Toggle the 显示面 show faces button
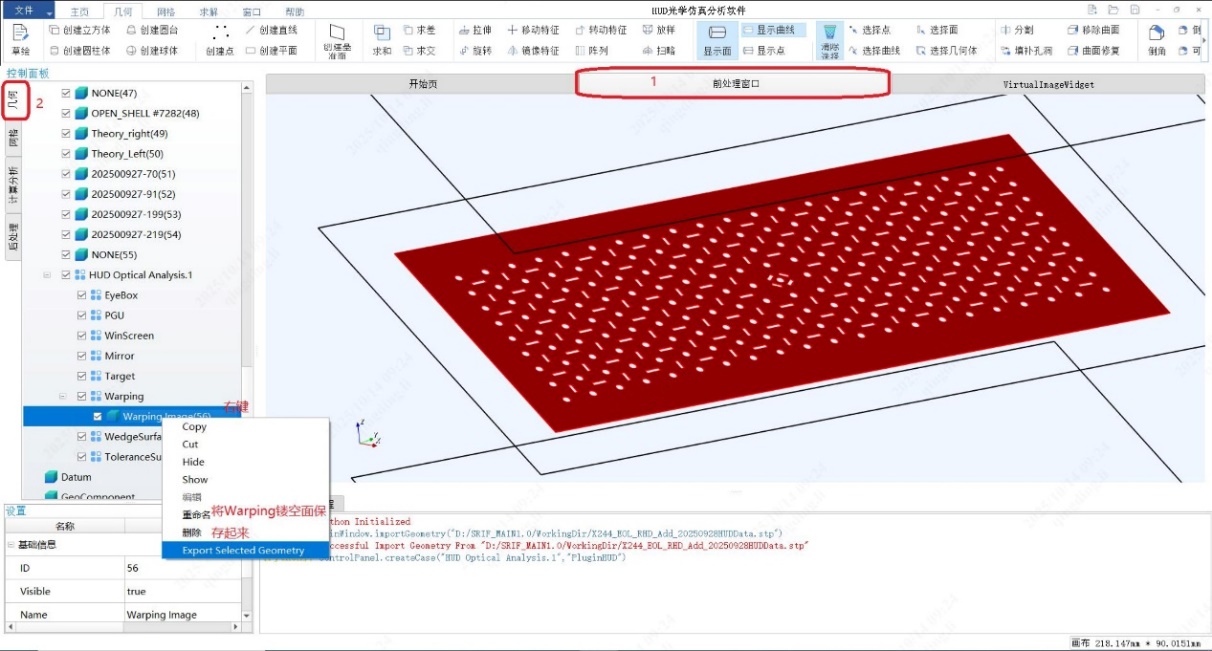 click(717, 40)
